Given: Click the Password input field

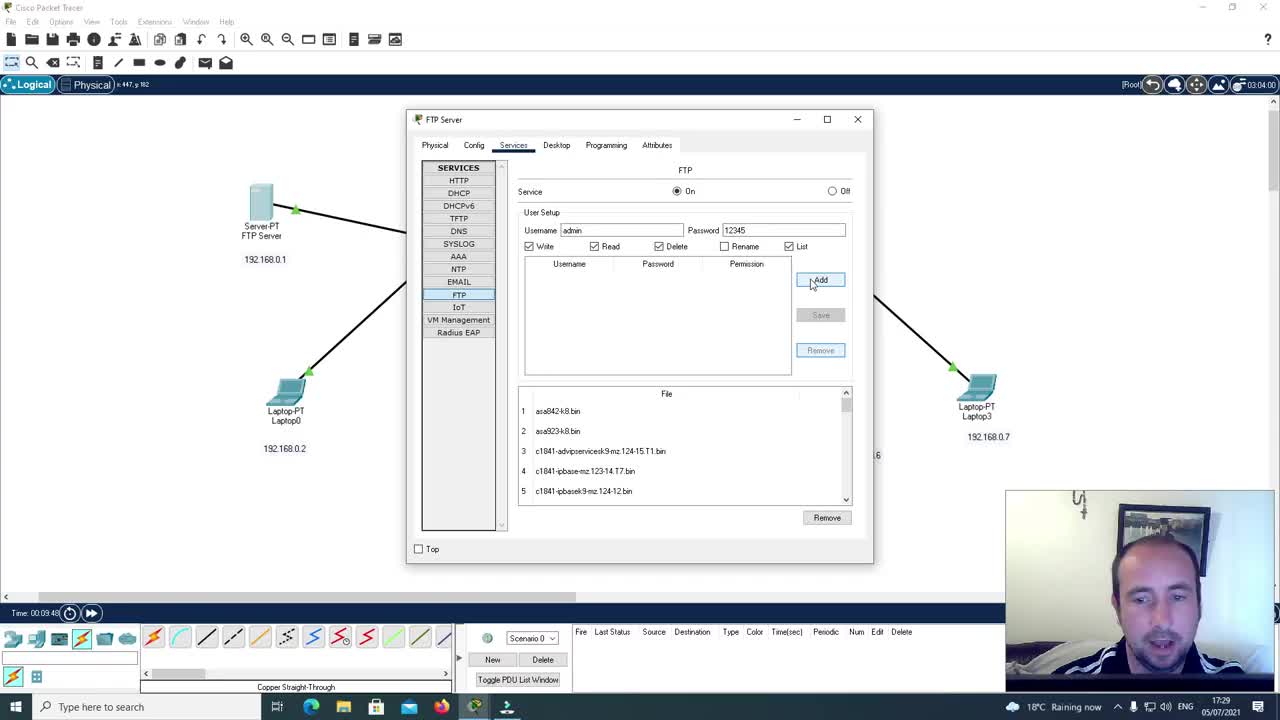Looking at the screenshot, I should pos(783,230).
